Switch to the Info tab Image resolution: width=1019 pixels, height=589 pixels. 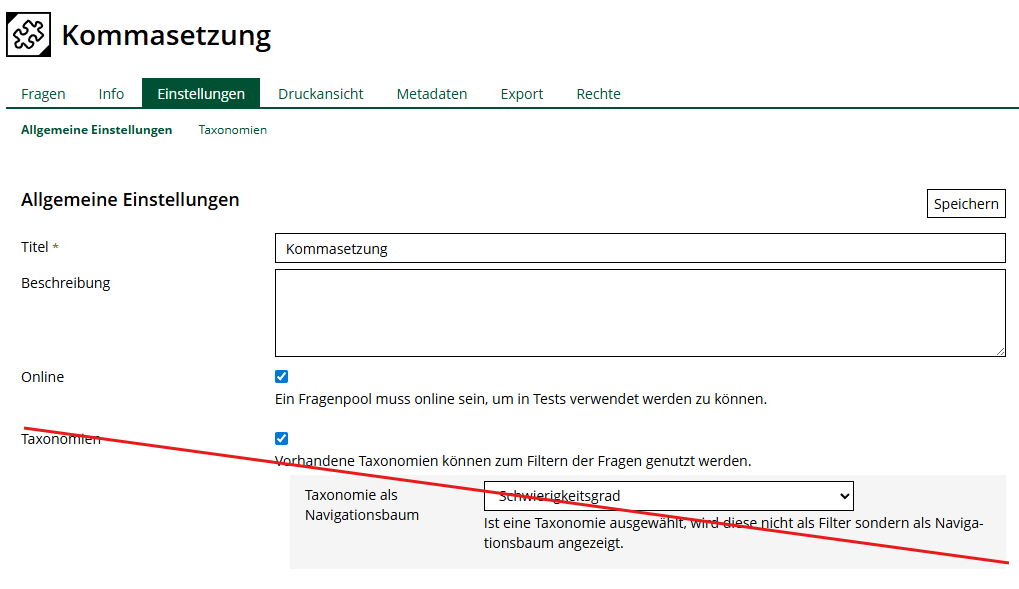pyautogui.click(x=111, y=94)
